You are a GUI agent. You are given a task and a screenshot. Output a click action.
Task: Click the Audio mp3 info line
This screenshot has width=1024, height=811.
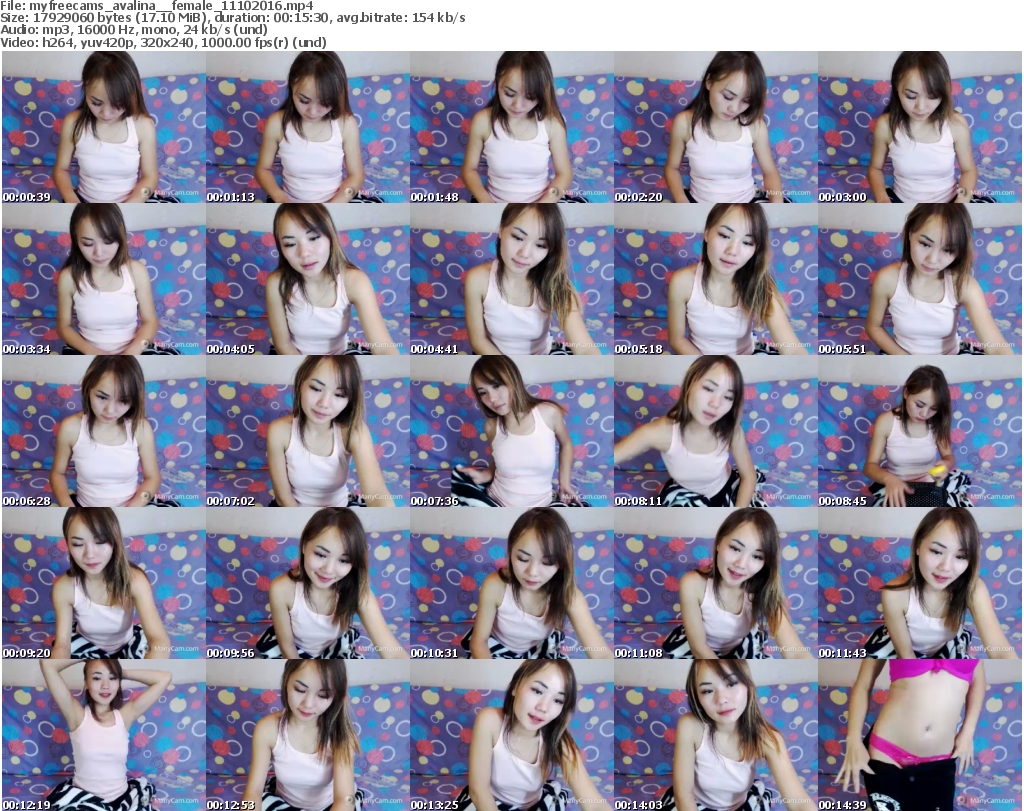click(x=134, y=30)
